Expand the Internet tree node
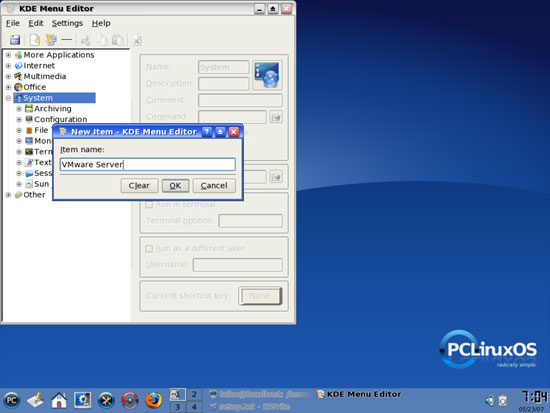 click(x=8, y=66)
